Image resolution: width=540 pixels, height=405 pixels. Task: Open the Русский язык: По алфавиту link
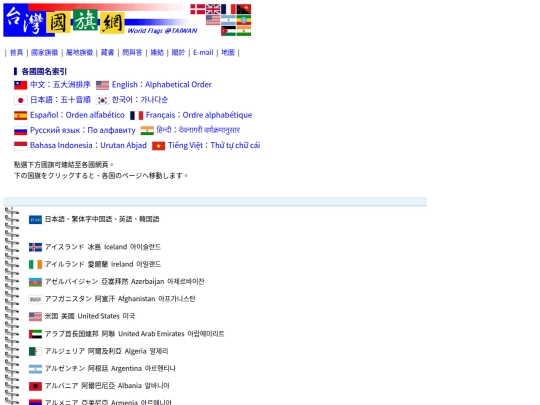pos(83,130)
